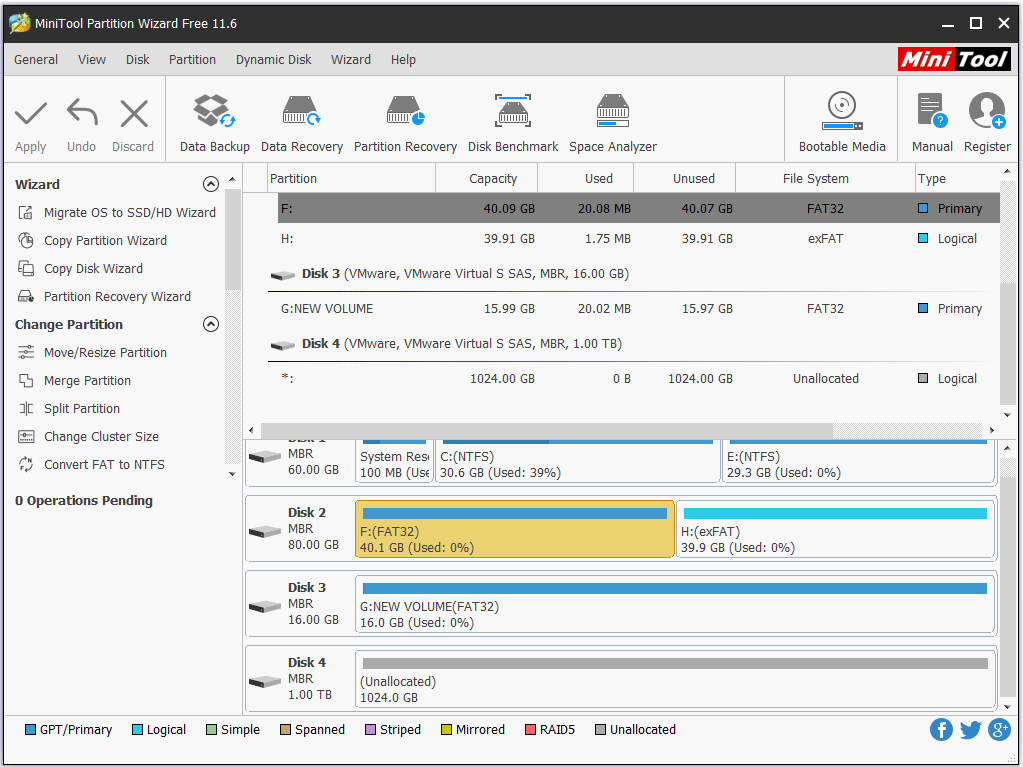Viewport: 1023px width, 767px height.
Task: Click the Migrate OS to SSD/HD Wizard icon
Action: tap(26, 213)
